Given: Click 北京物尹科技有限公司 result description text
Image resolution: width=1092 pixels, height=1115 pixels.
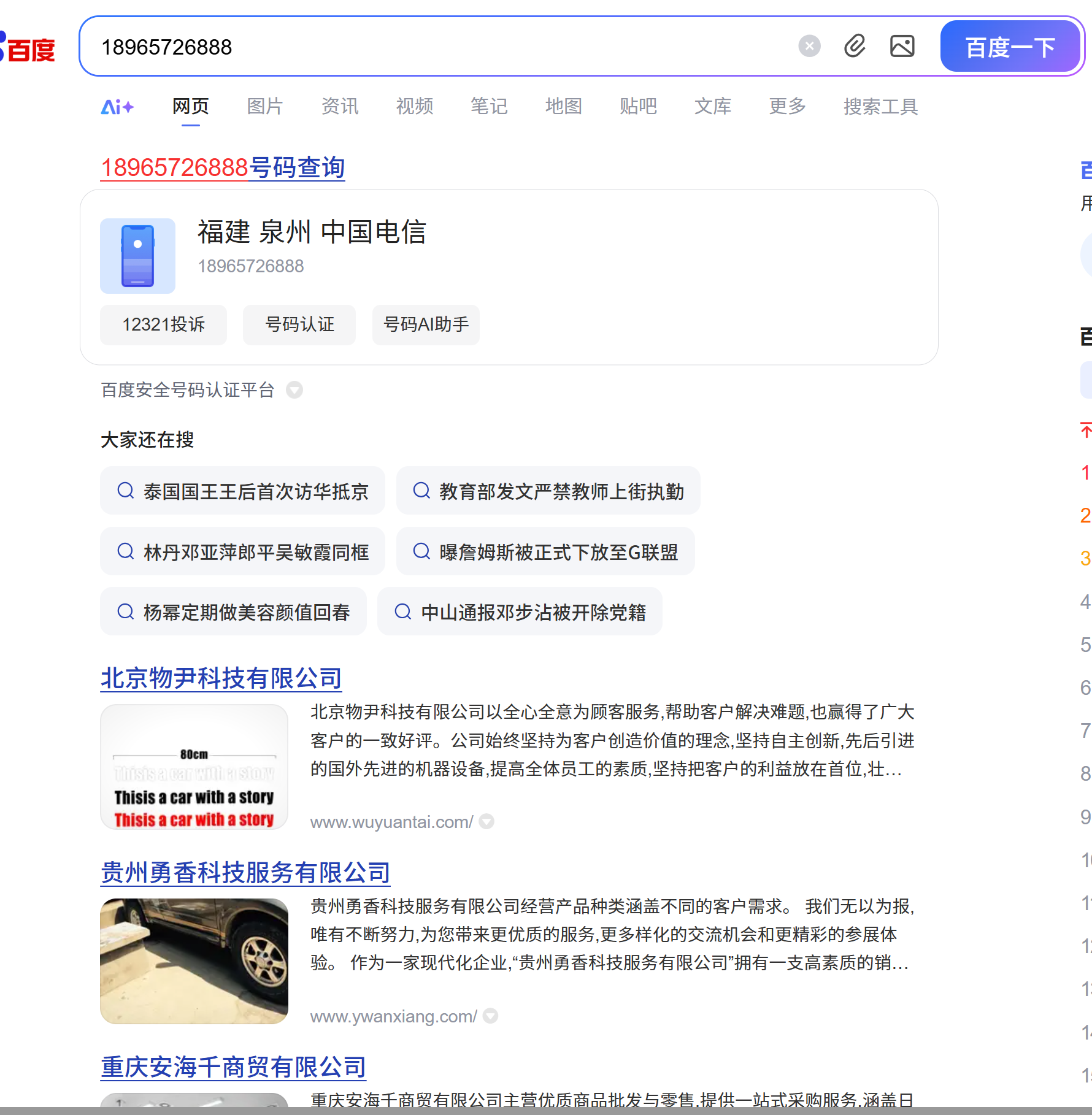Looking at the screenshot, I should point(612,740).
